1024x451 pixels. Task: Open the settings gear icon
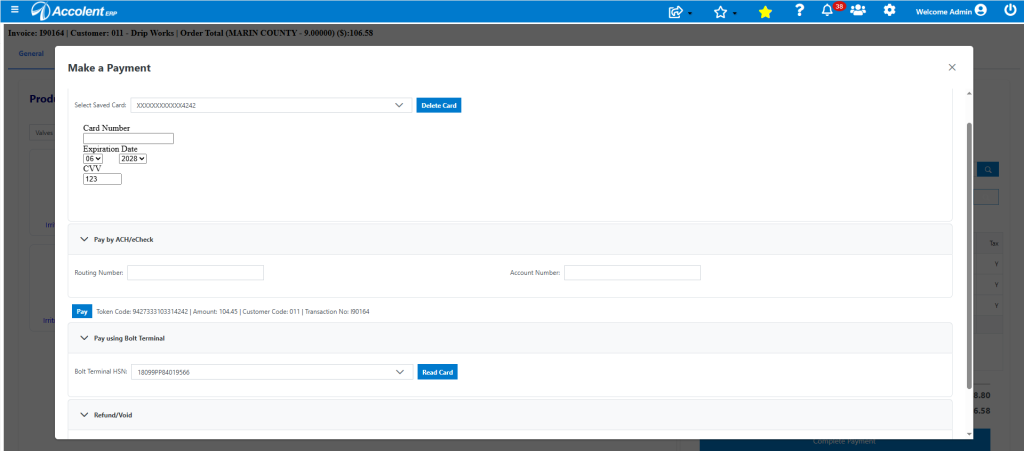click(889, 10)
